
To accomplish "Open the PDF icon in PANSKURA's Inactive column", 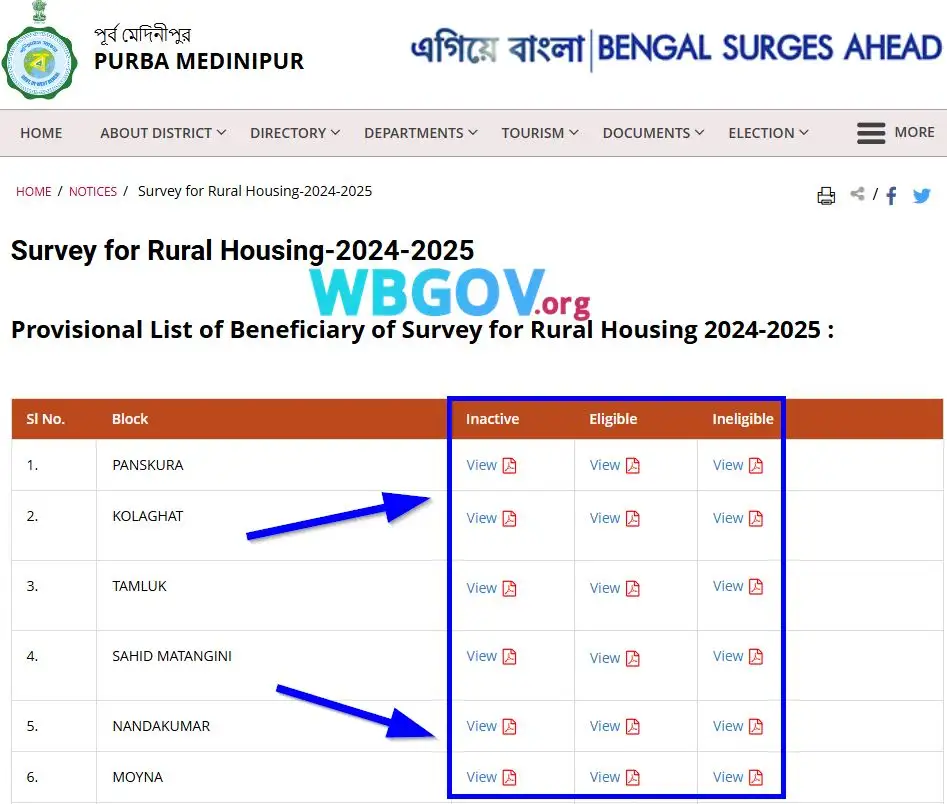I will pyautogui.click(x=508, y=465).
